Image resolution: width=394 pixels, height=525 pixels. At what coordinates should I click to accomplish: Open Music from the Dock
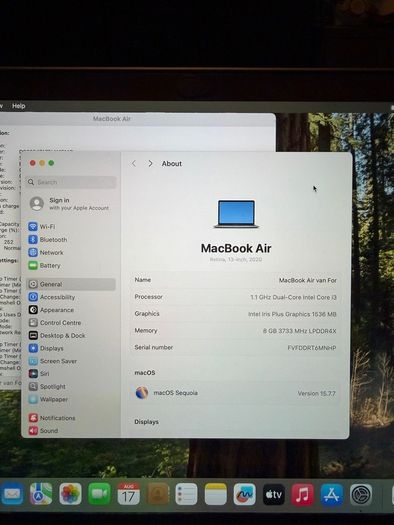click(x=303, y=494)
